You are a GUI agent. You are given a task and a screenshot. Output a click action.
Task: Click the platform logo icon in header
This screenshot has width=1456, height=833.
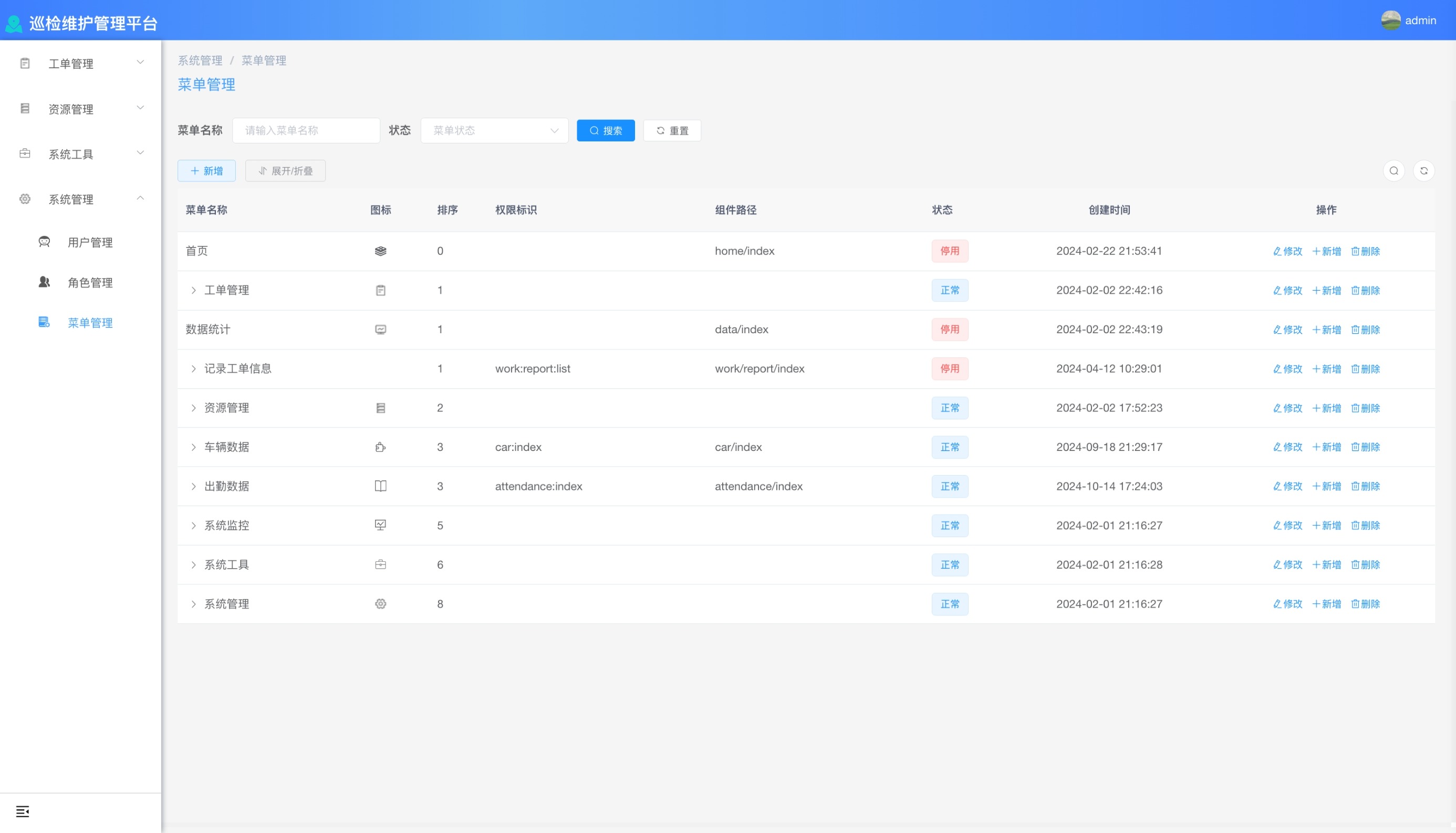[14, 24]
